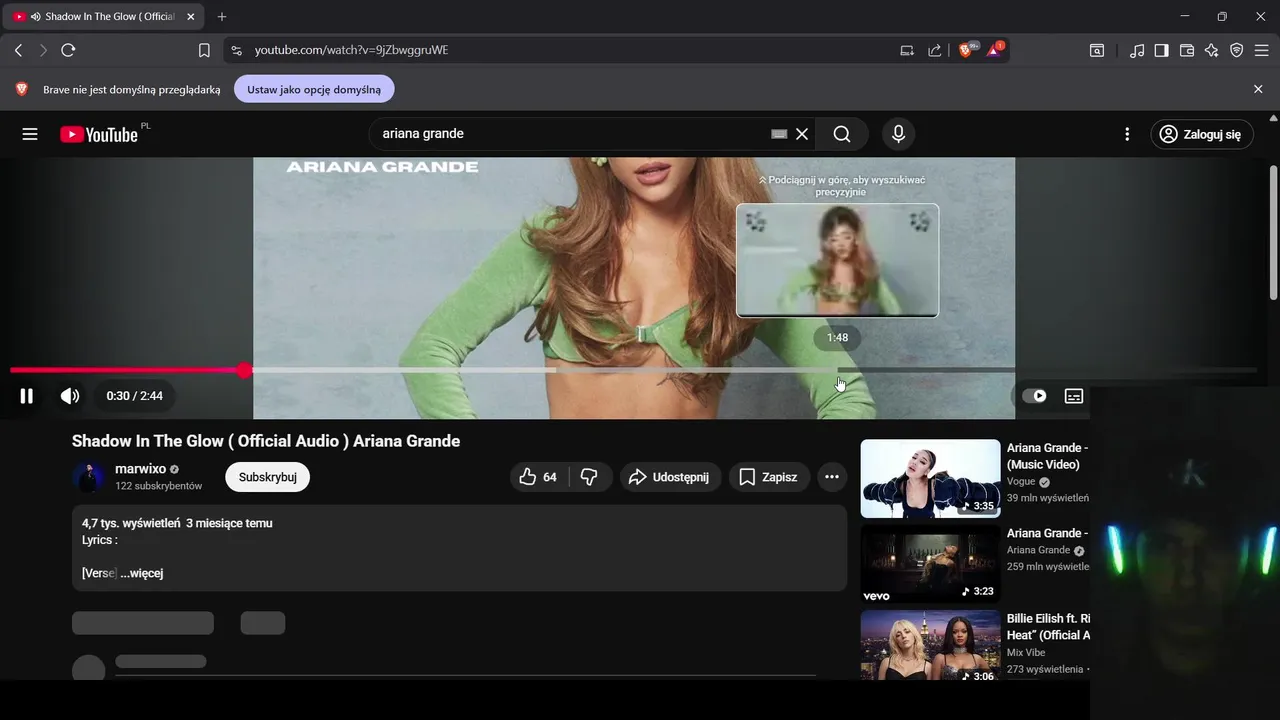The width and height of the screenshot is (1280, 720).
Task: Dislike the video with thumbs-down
Action: (589, 477)
